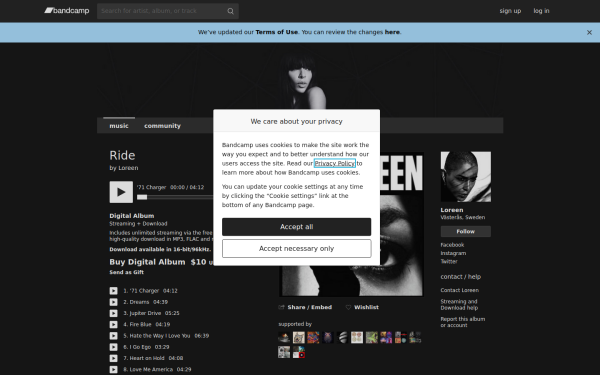Click Buy Digital Album
600x375 pixels.
pyautogui.click(x=147, y=262)
